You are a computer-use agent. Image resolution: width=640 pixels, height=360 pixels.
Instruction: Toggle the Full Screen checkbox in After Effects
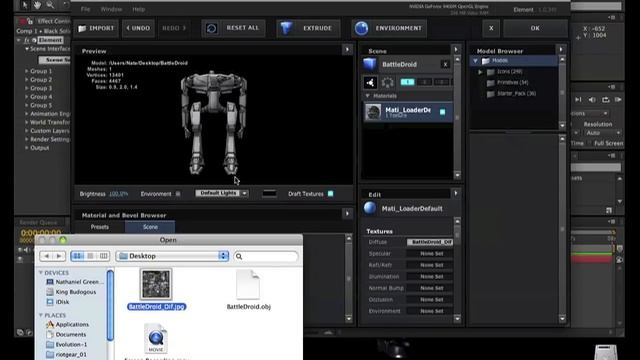coord(589,143)
